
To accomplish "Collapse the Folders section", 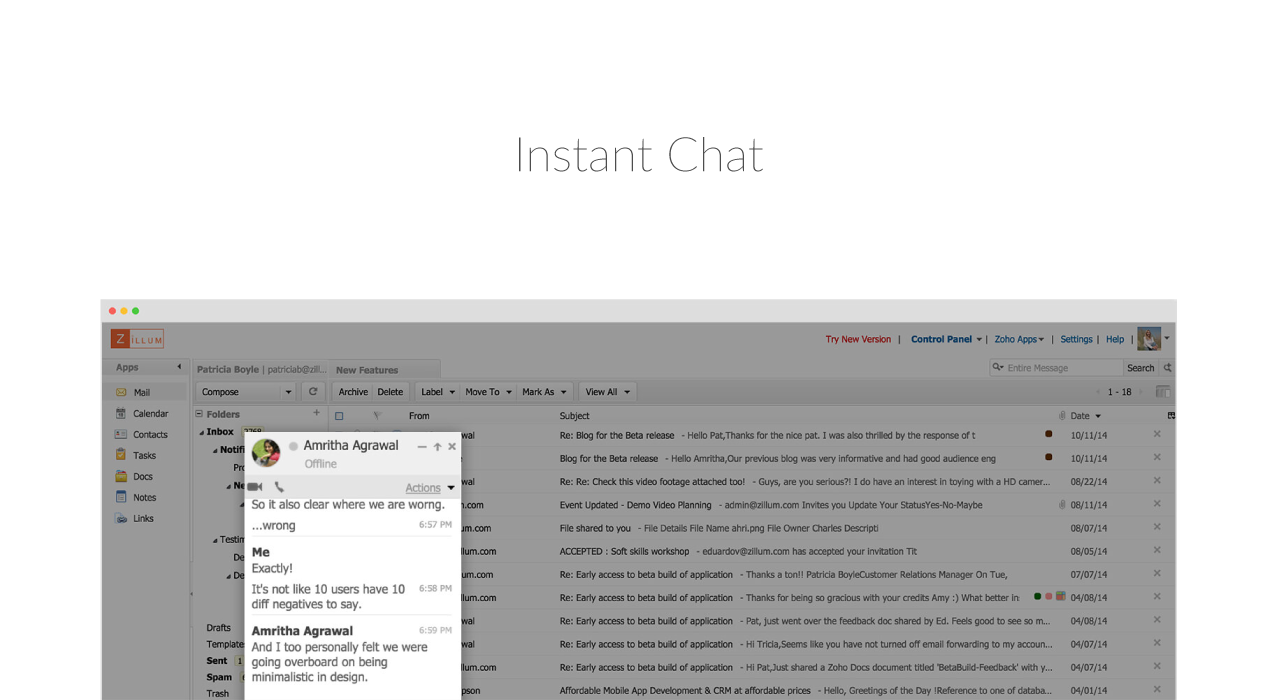I will 199,414.
